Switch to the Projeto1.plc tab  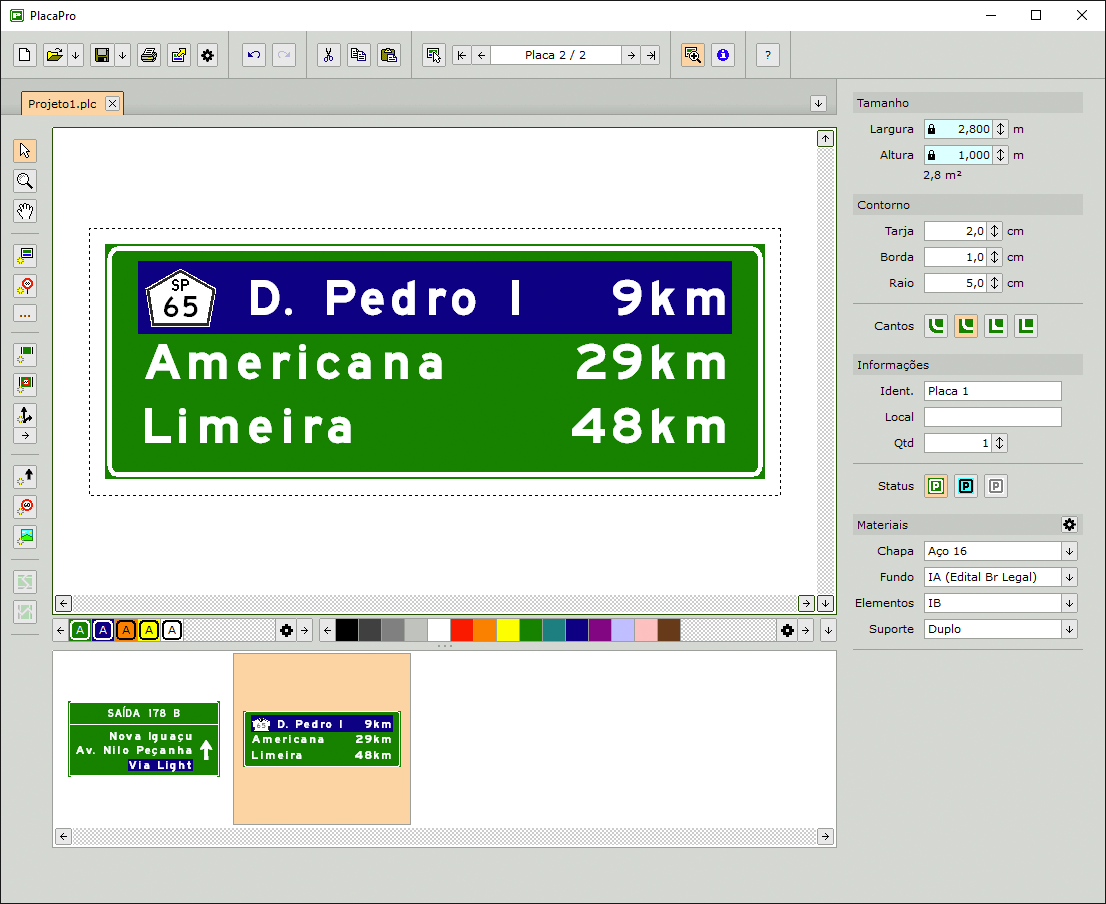[62, 104]
